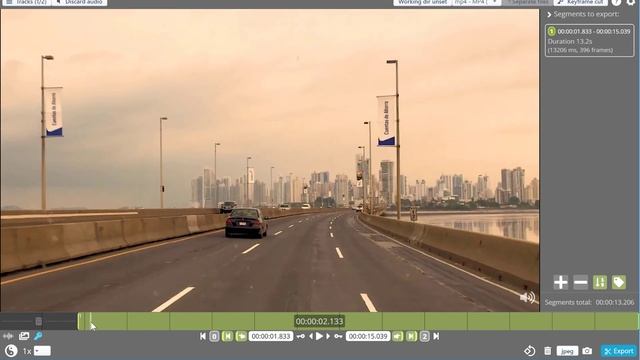The width and height of the screenshot is (640, 360).
Task: Click the green segment on the timeline
Action: coord(358,321)
